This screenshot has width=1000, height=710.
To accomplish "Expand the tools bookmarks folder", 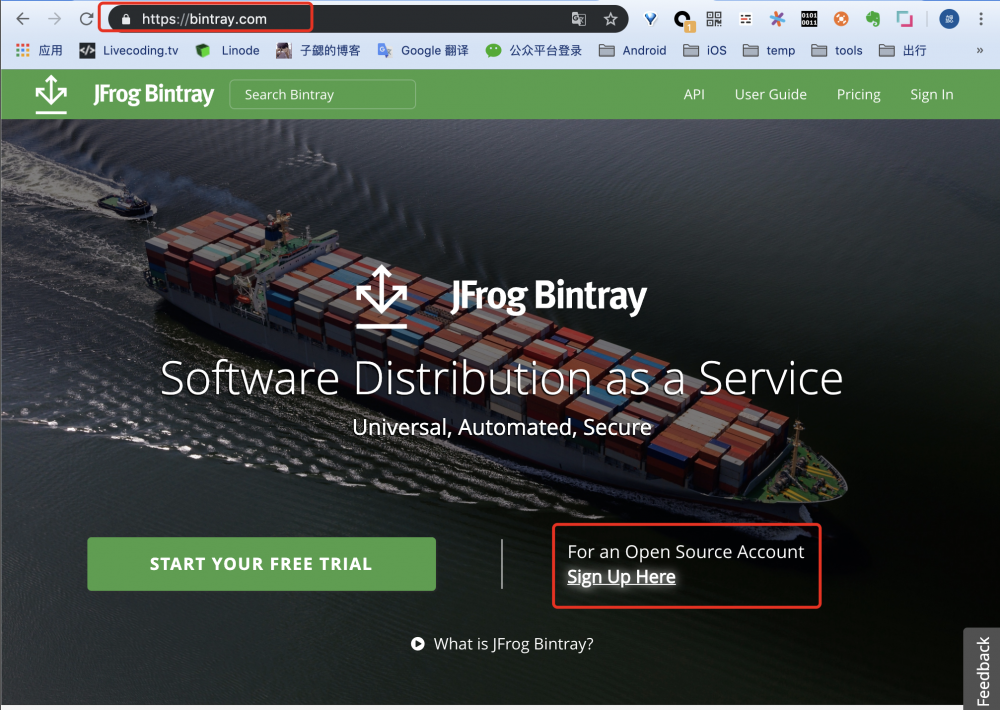I will (837, 50).
